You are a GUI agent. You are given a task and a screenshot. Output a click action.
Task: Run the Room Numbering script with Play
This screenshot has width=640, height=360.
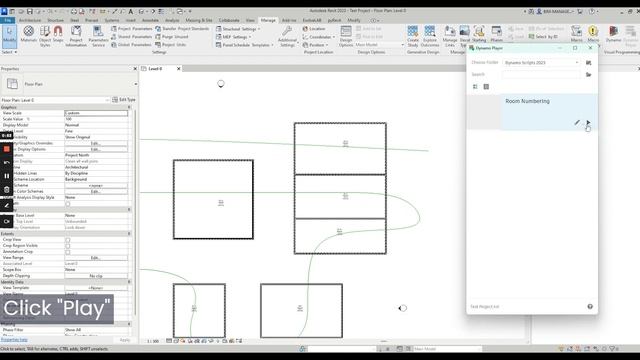(x=588, y=122)
